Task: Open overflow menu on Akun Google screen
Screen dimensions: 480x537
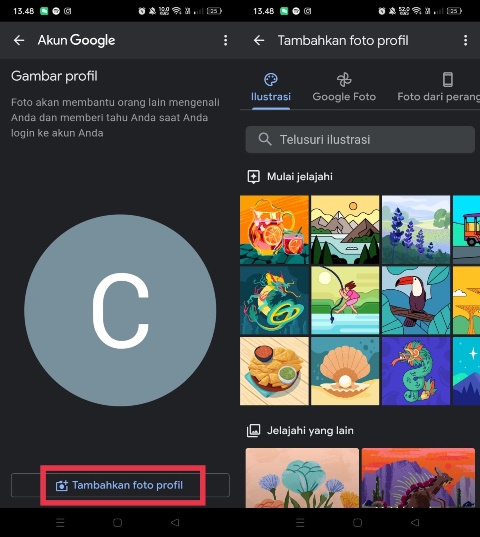Action: click(225, 40)
